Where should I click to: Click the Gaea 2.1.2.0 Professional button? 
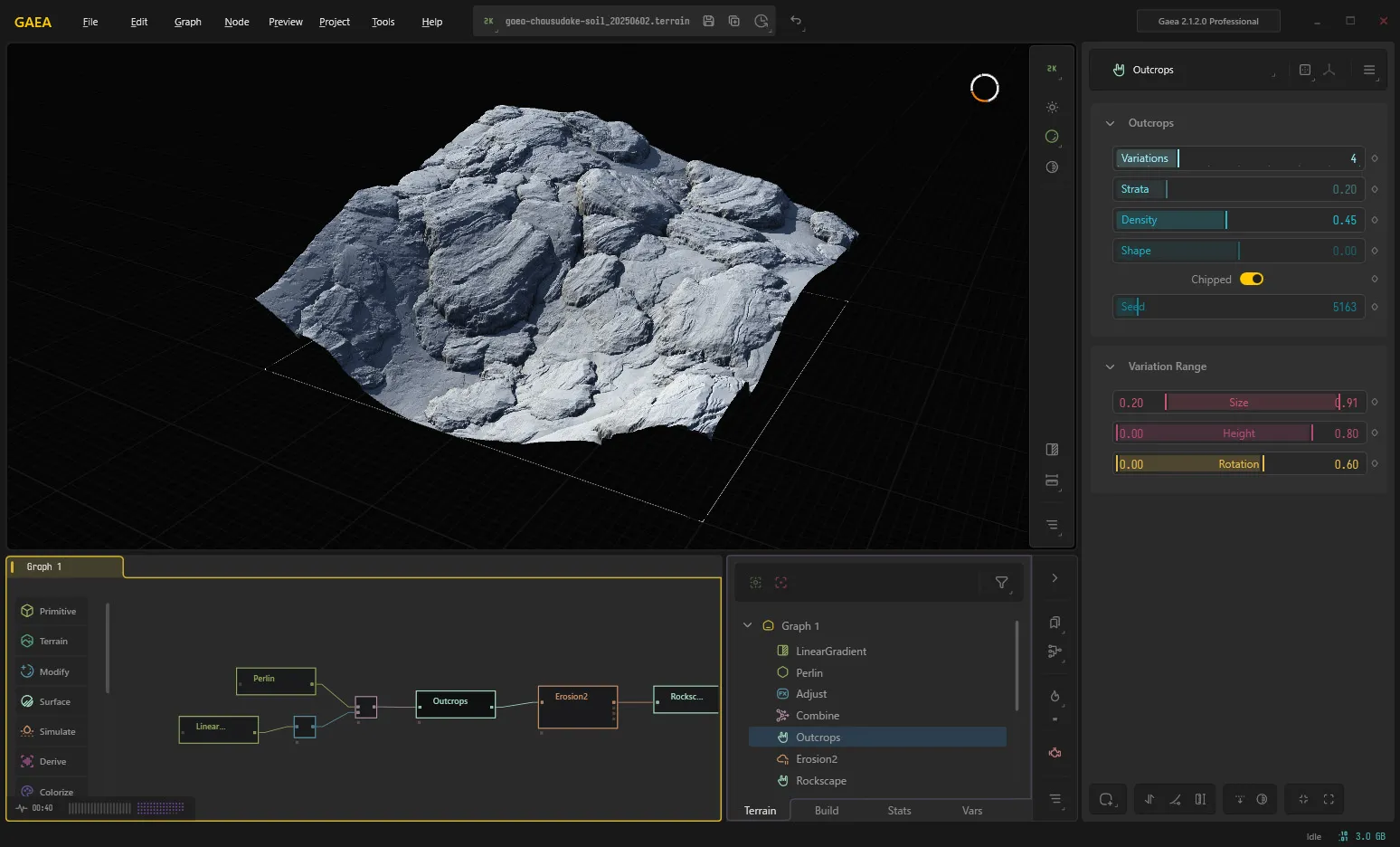point(1208,21)
